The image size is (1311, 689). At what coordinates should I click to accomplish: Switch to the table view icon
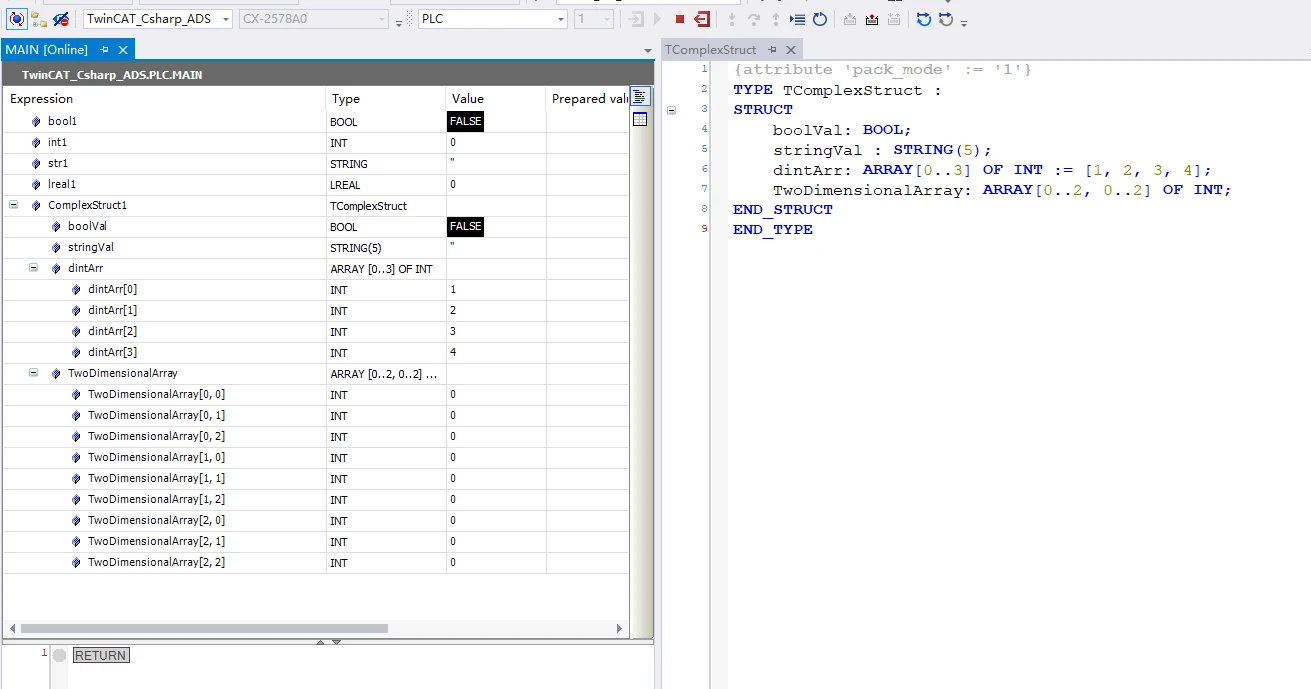(x=640, y=119)
